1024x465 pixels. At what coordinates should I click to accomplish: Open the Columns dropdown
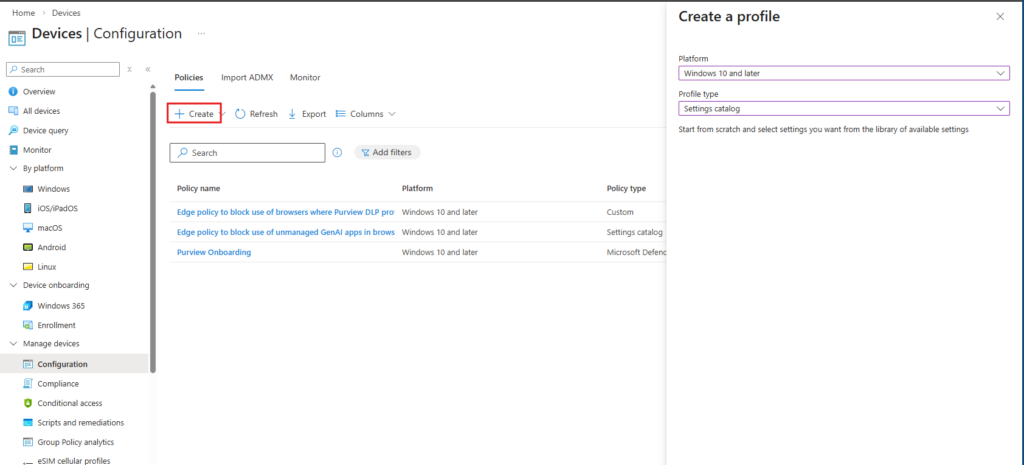coord(366,114)
